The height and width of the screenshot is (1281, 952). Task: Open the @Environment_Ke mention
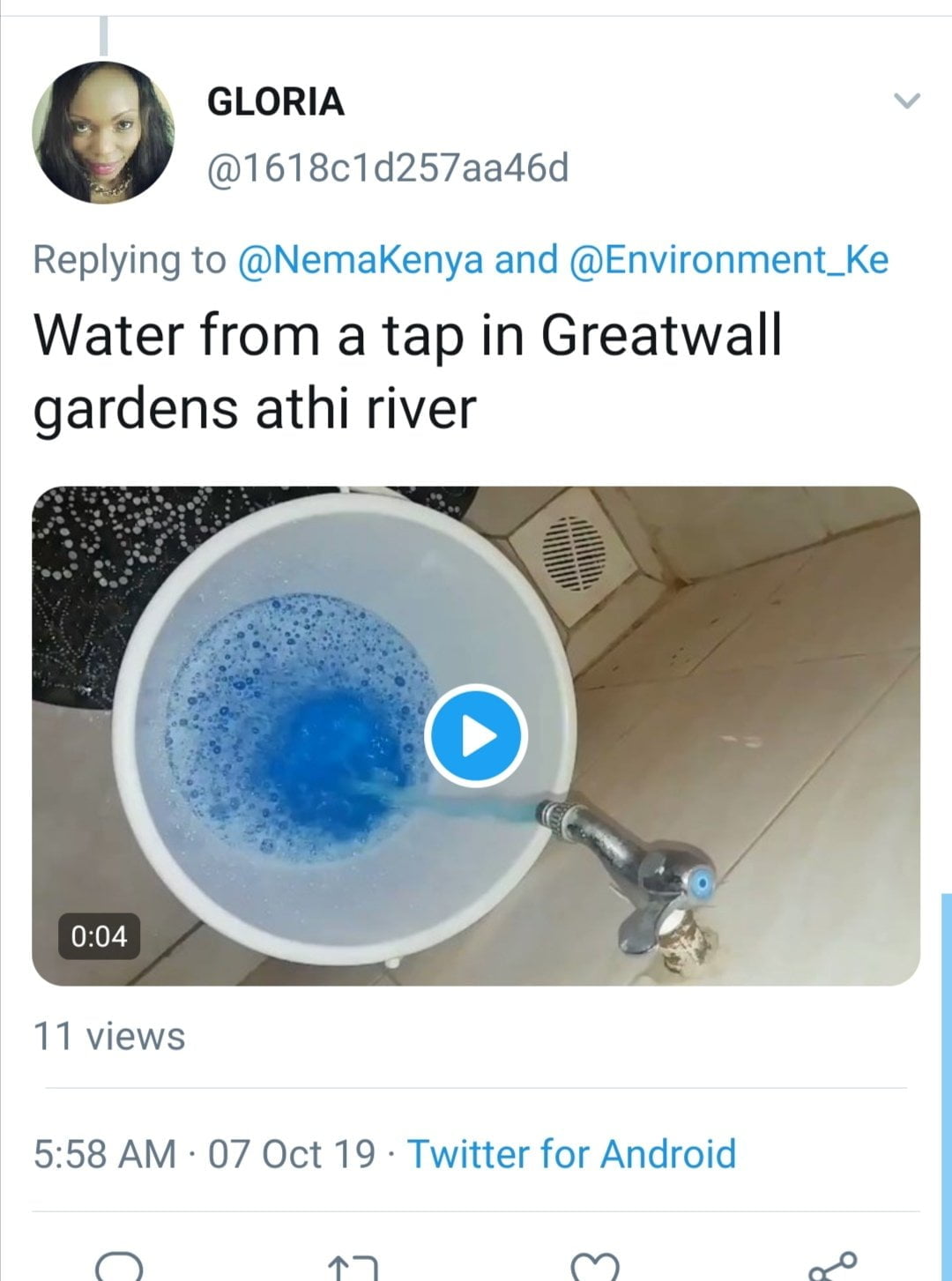(729, 260)
